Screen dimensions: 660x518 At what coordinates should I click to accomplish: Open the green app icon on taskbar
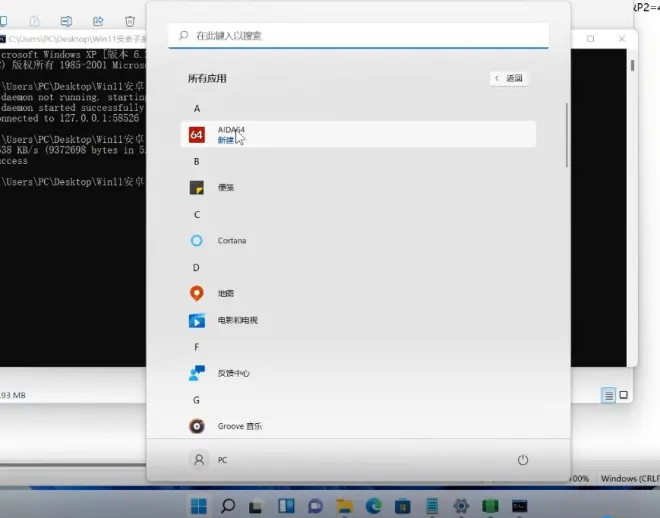[490, 506]
